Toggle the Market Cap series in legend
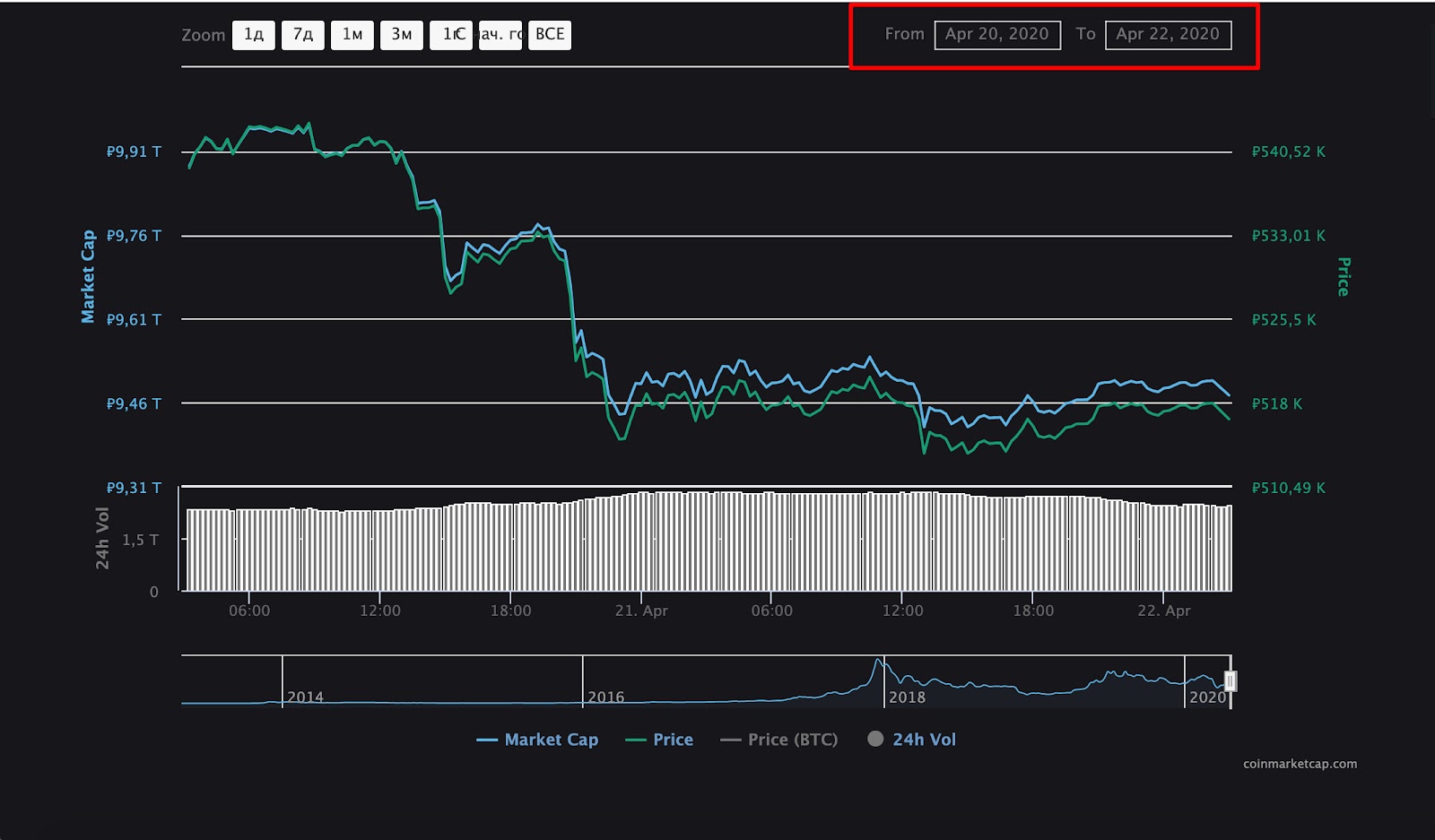 pos(537,740)
